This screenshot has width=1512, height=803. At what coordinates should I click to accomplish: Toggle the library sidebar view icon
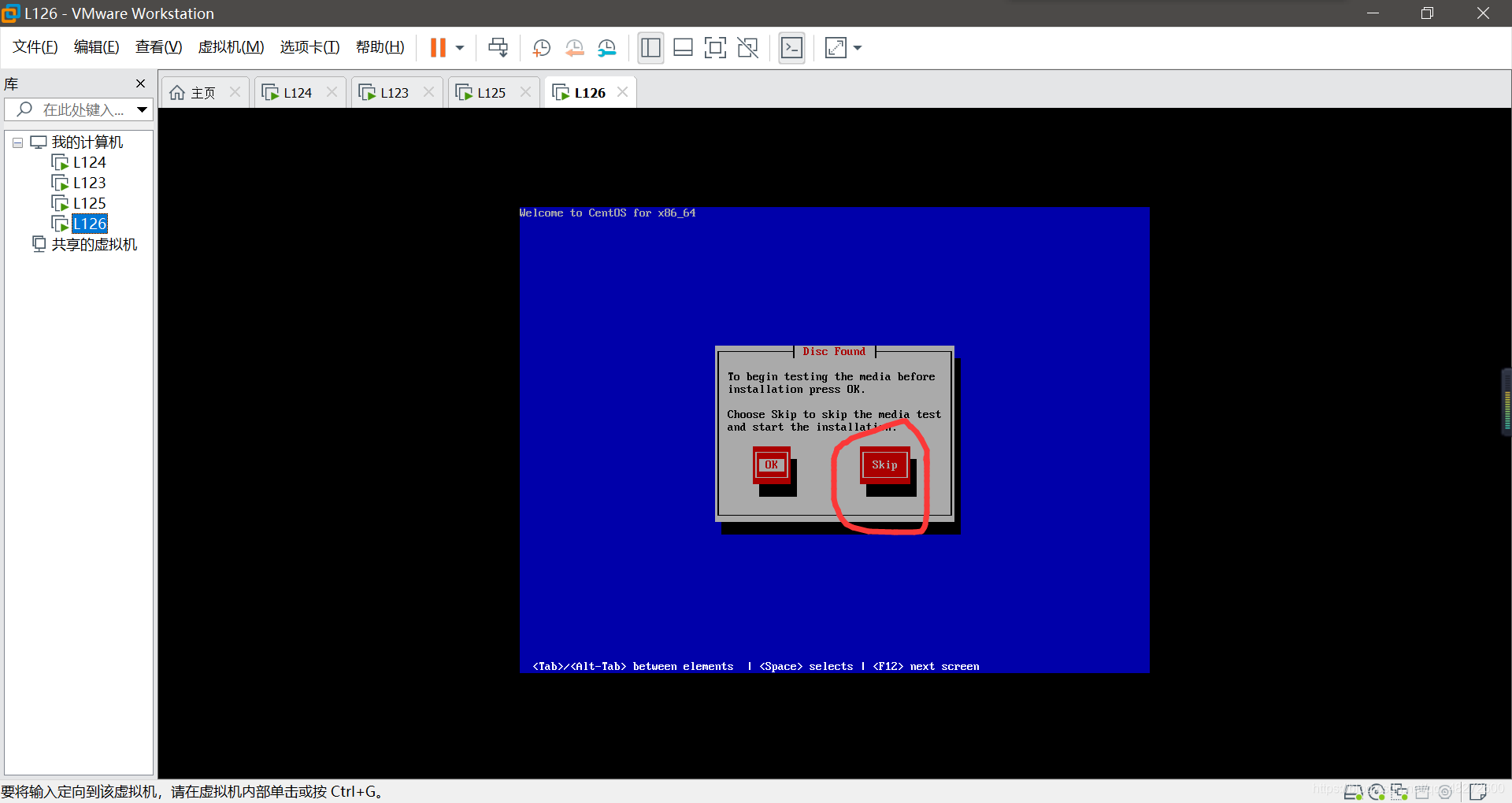coord(650,48)
